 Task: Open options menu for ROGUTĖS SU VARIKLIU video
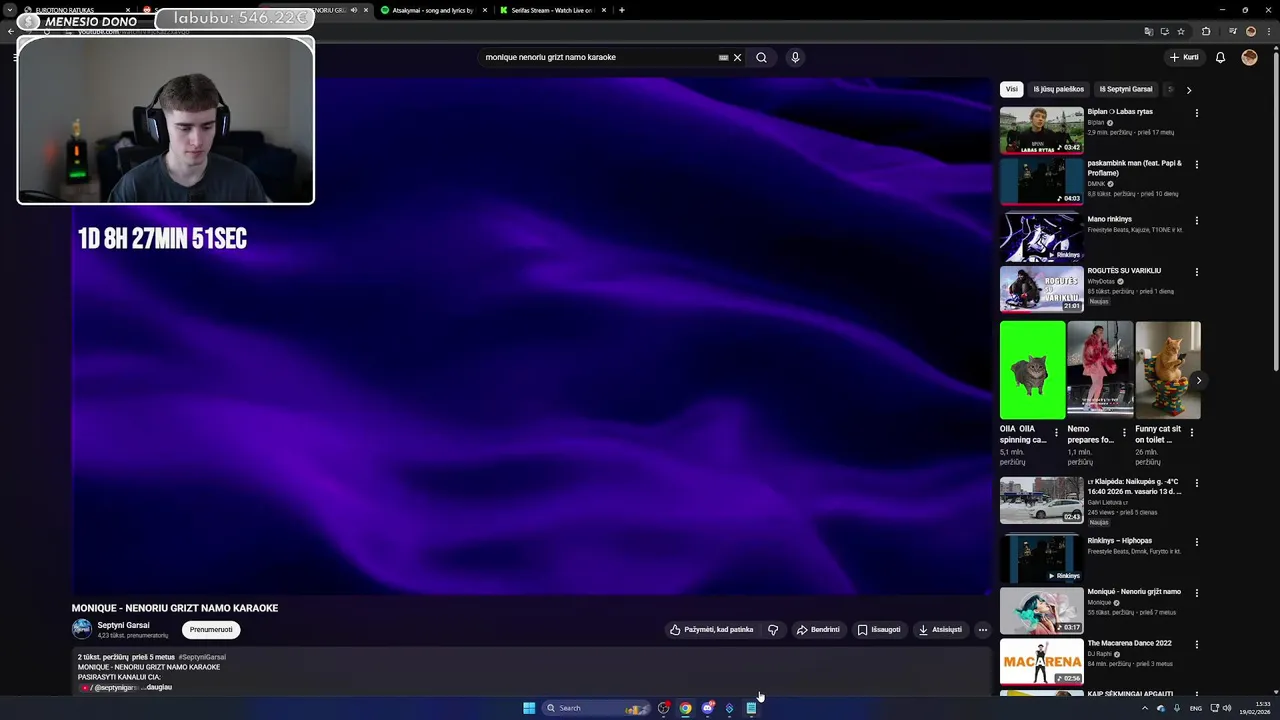(1197, 272)
